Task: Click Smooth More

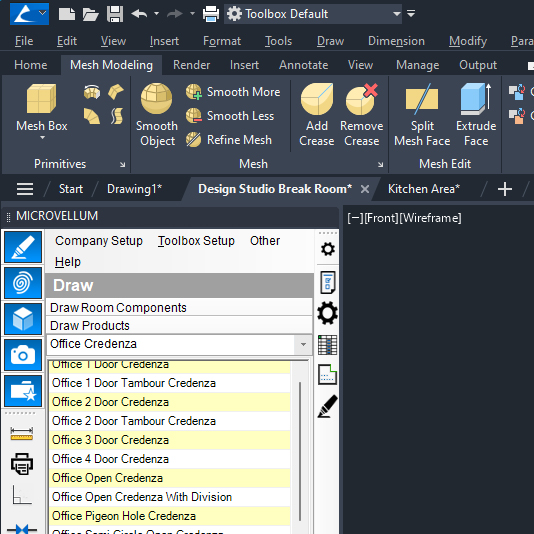Action: click(233, 92)
